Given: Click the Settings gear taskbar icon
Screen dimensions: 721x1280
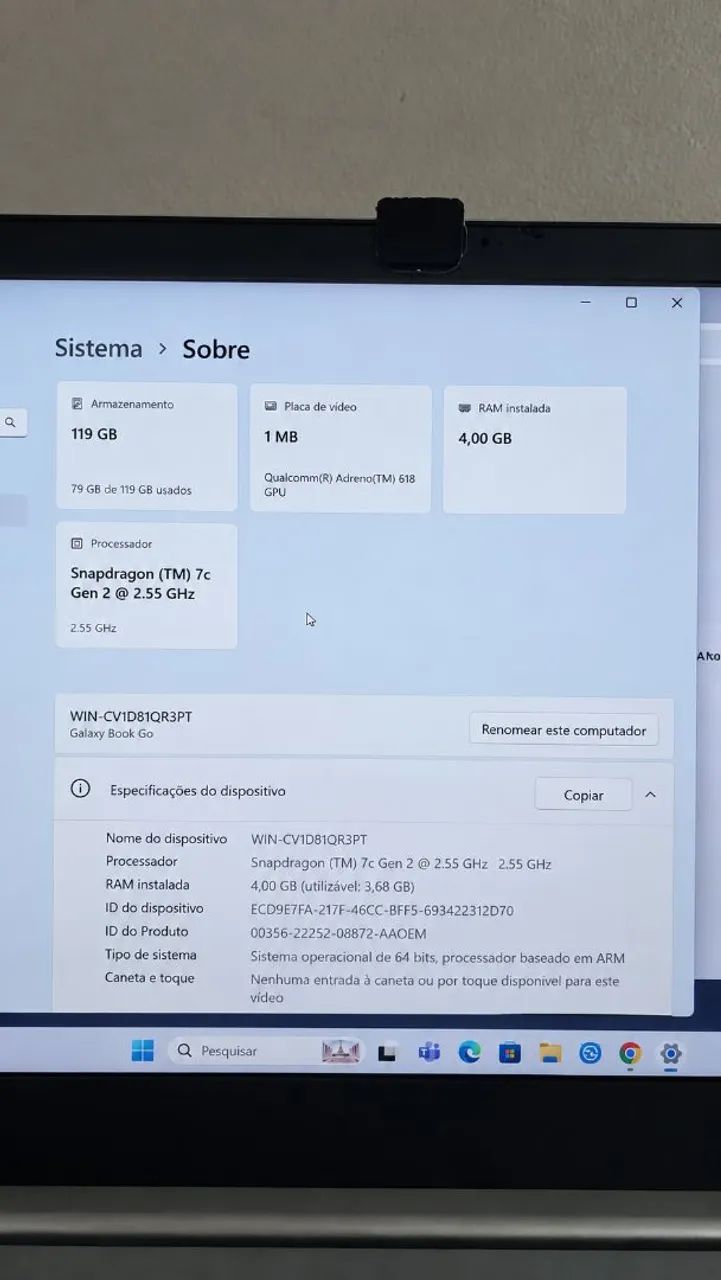Looking at the screenshot, I should [671, 1053].
